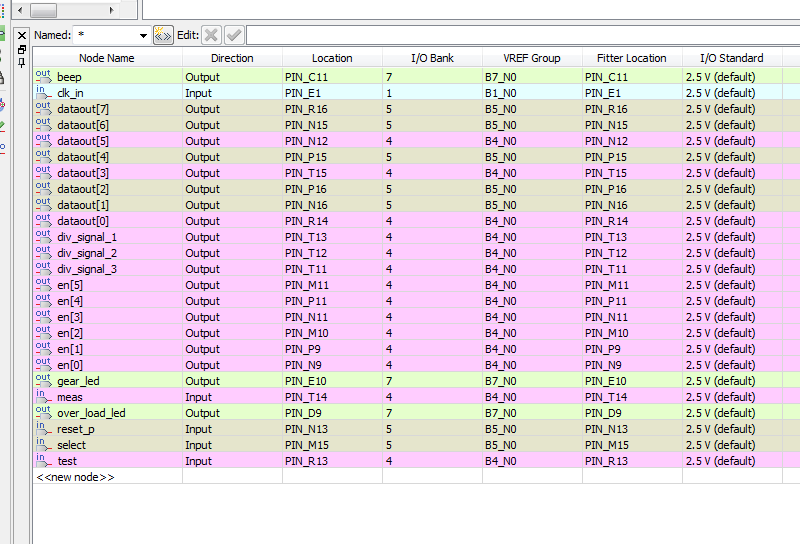
Task: Click Direction cell of reset_p row
Action: click(232, 429)
